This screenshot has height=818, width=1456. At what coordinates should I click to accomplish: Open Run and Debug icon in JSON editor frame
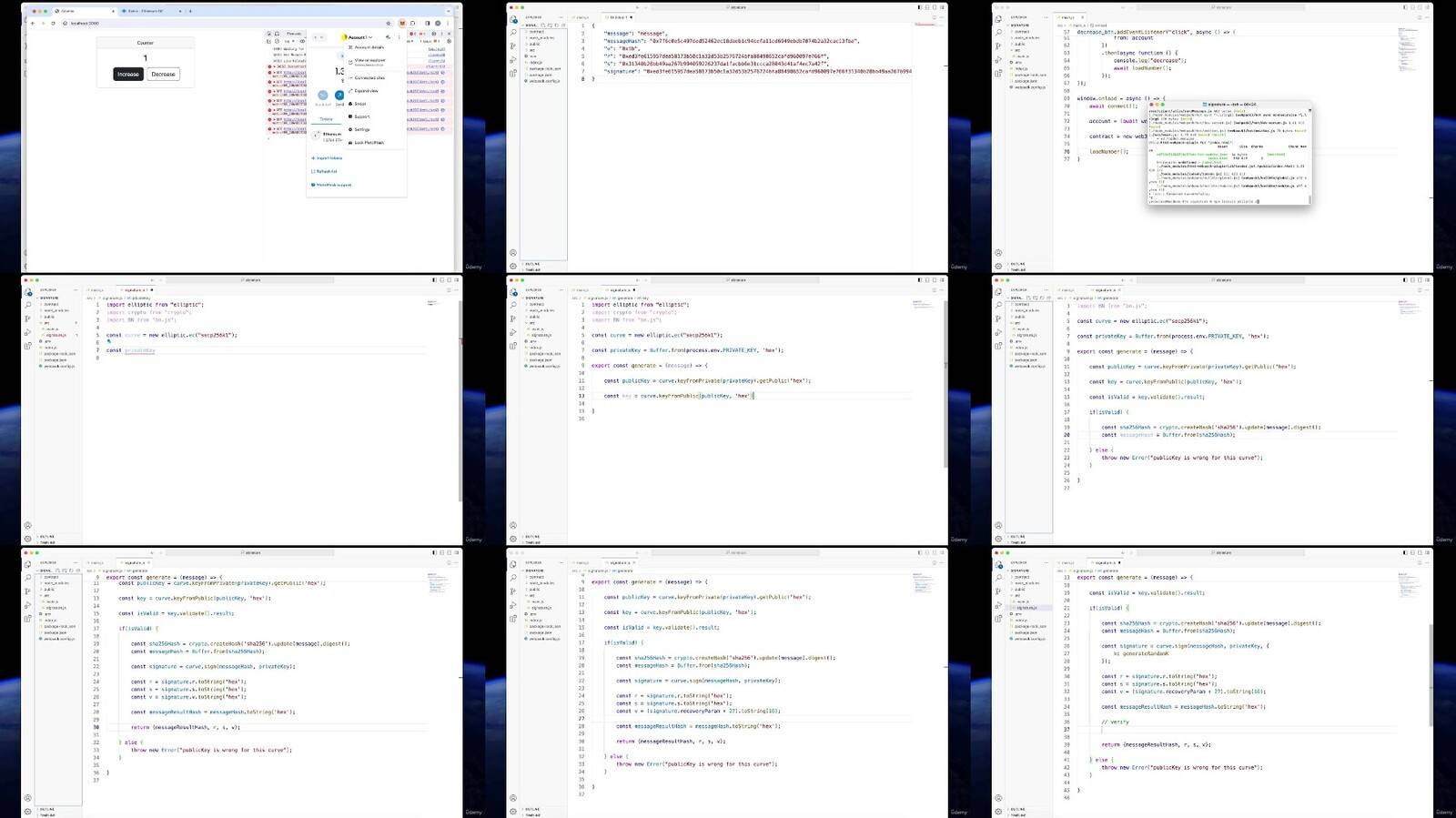click(x=513, y=59)
